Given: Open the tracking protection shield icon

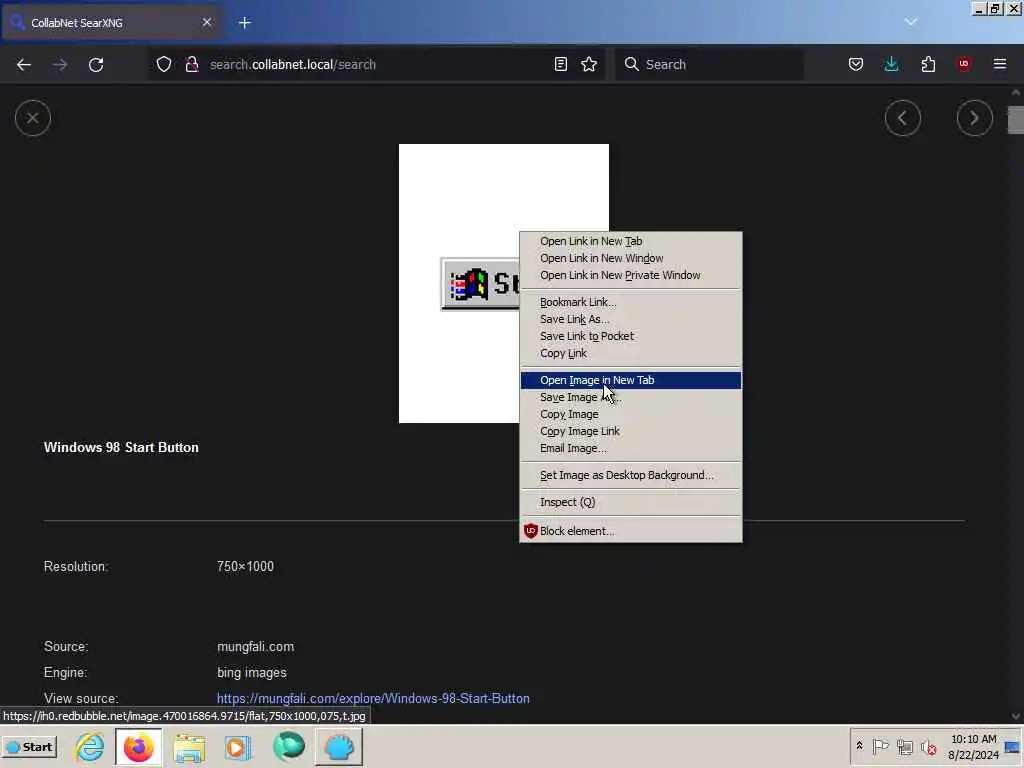Looking at the screenshot, I should pos(164,64).
